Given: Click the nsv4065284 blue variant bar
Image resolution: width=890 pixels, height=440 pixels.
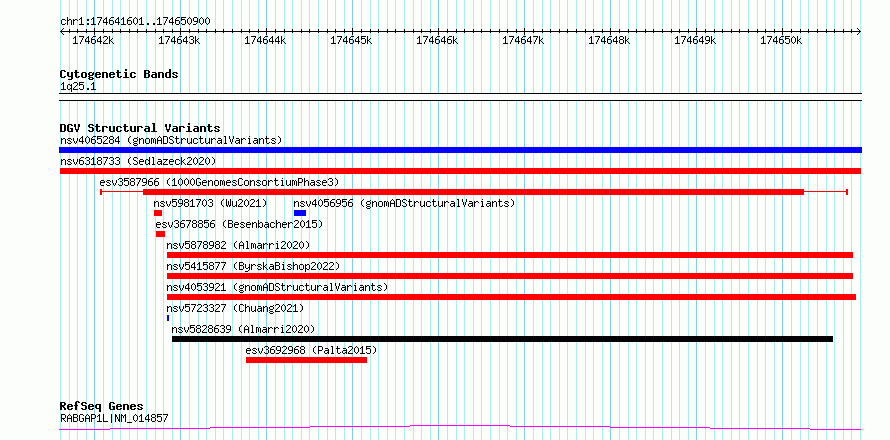Looking at the screenshot, I should [460, 150].
